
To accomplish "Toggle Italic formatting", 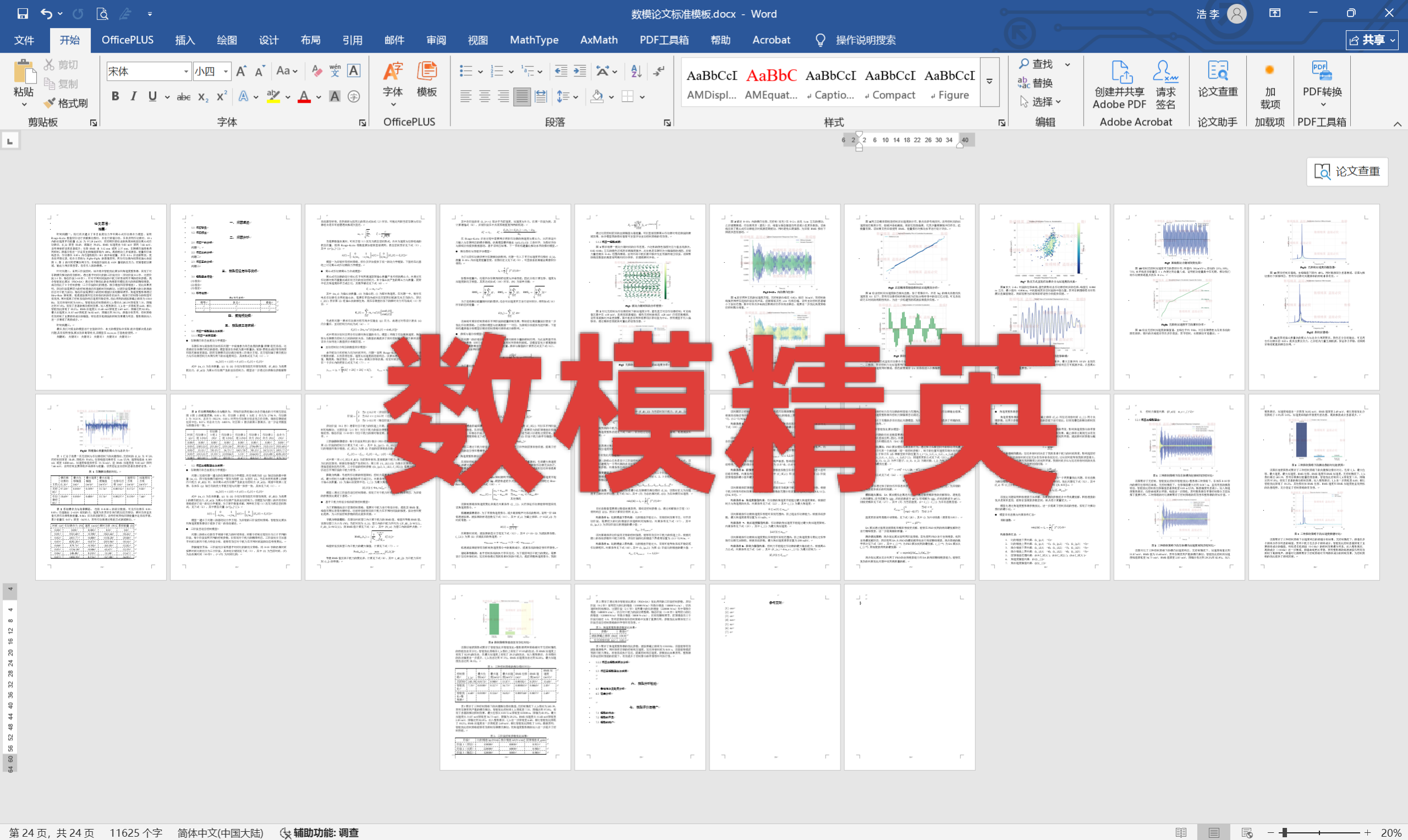I will 134,97.
